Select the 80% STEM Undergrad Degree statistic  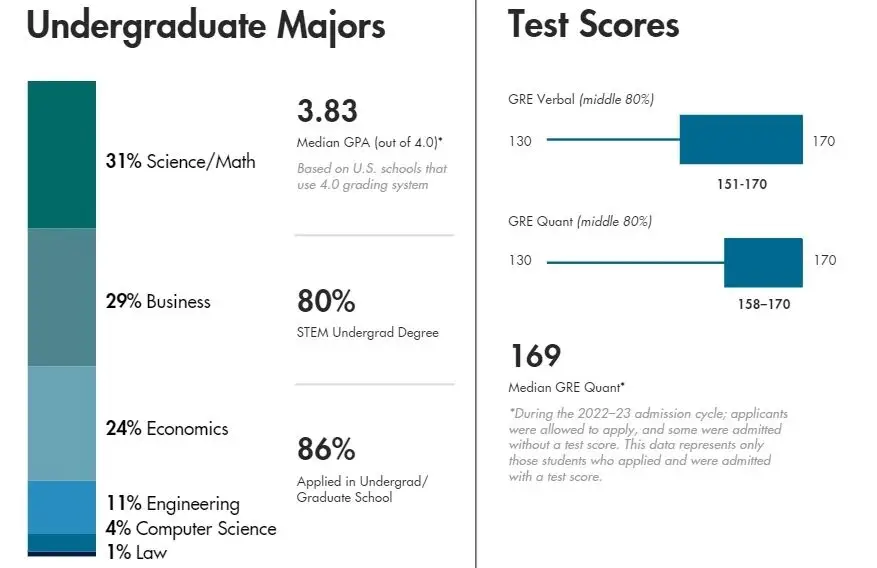pyautogui.click(x=326, y=301)
